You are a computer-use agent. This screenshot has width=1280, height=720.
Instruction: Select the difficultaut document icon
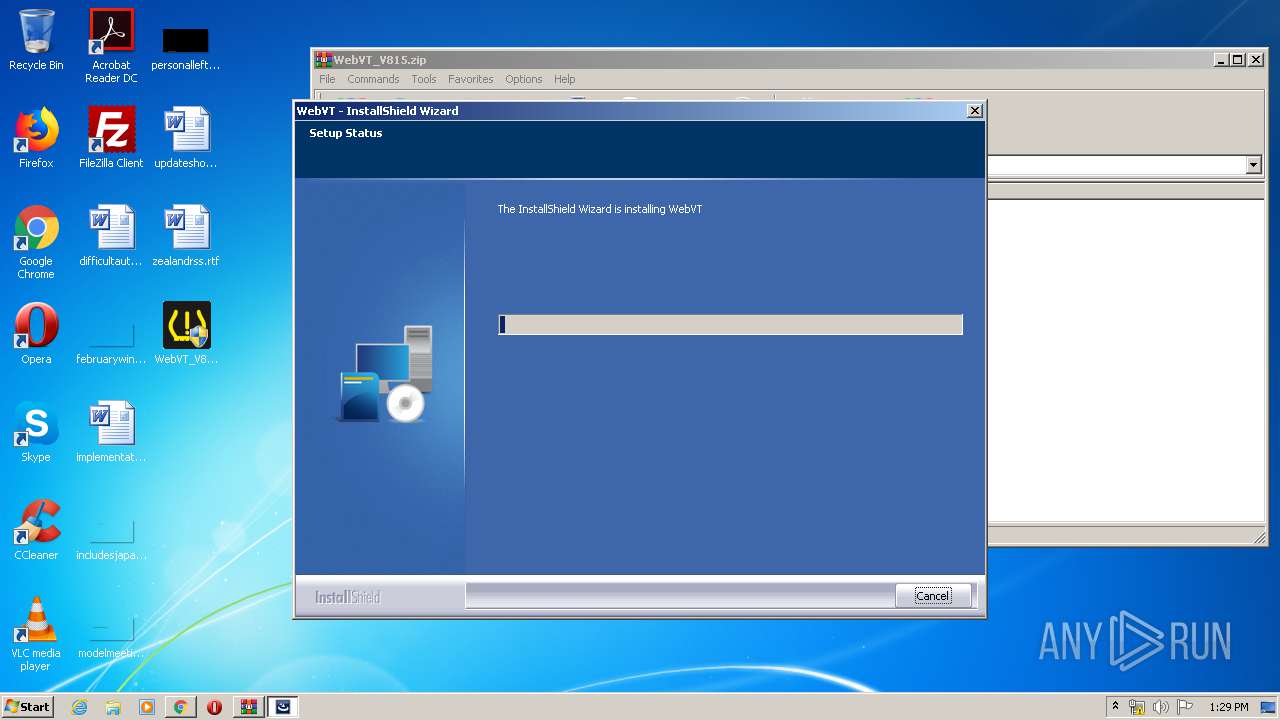coord(111,236)
